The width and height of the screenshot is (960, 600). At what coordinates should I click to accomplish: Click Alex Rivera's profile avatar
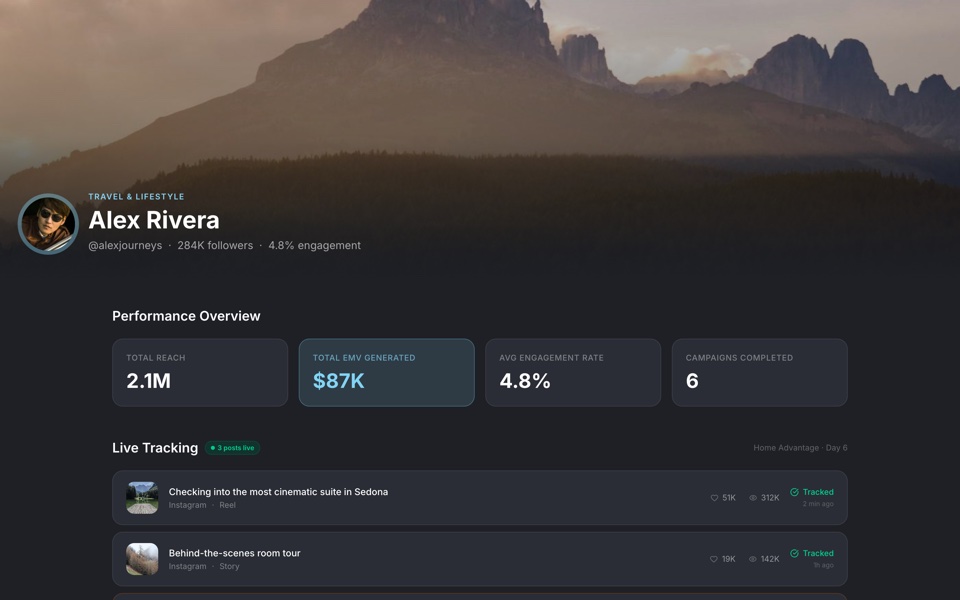click(x=48, y=224)
